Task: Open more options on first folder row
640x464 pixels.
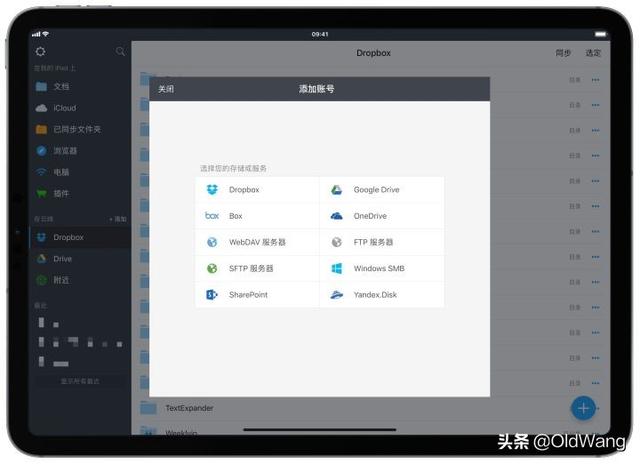Action: tap(596, 80)
